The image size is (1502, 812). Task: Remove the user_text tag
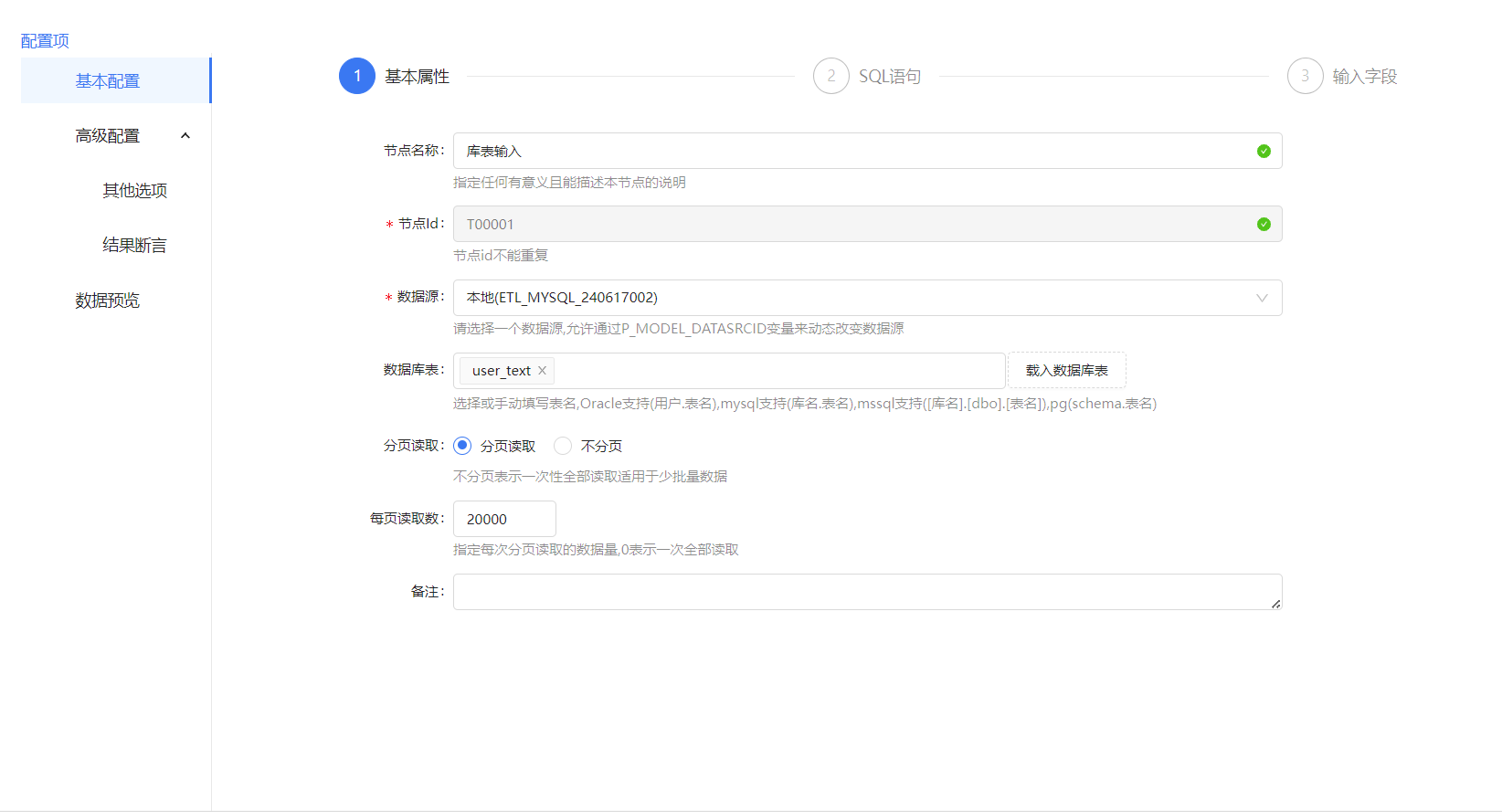pyautogui.click(x=542, y=370)
